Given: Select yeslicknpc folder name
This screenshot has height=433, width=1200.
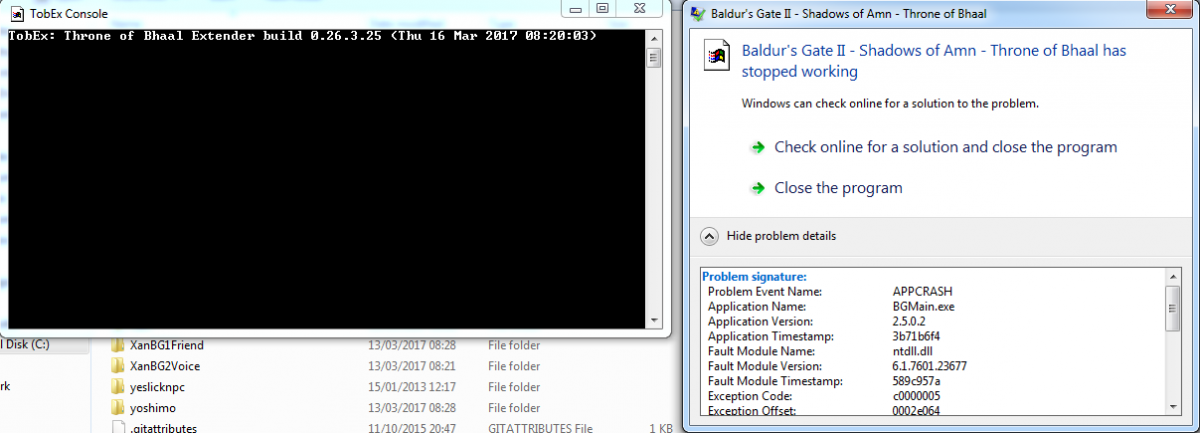Looking at the screenshot, I should (159, 387).
